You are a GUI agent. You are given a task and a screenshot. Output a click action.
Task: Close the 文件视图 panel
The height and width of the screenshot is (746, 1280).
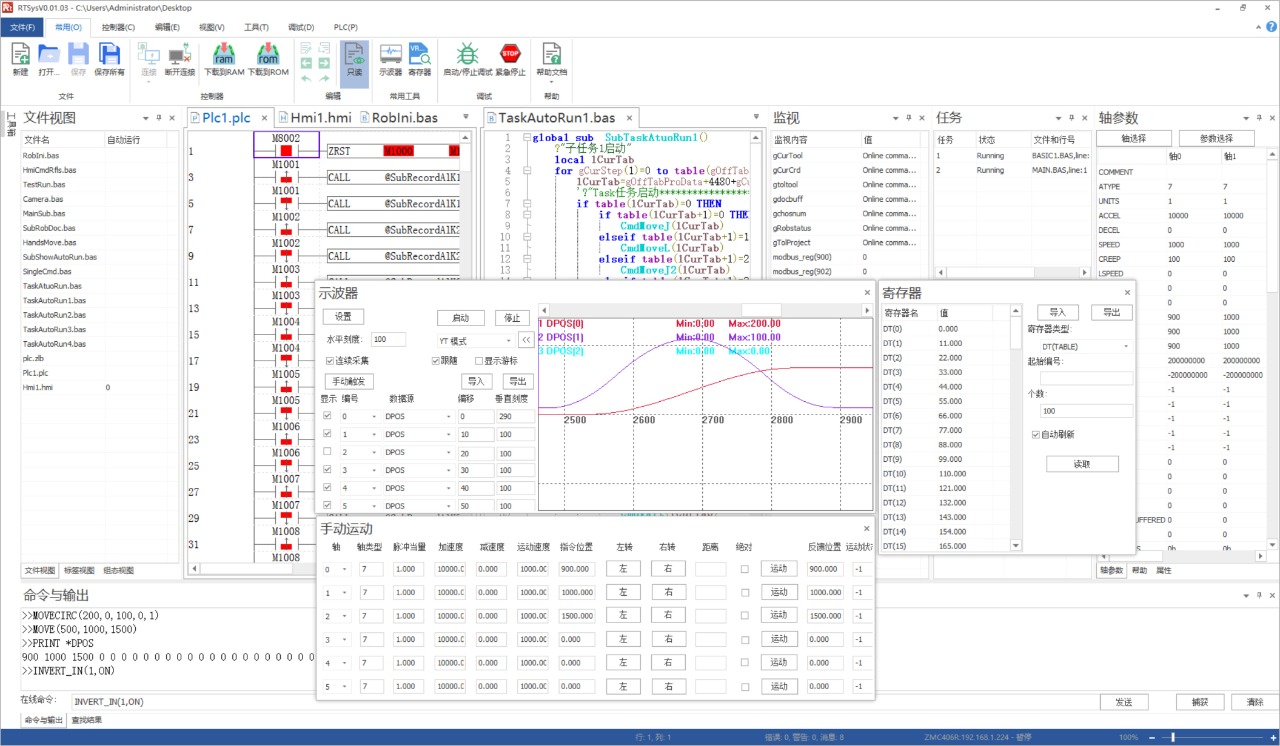(174, 118)
